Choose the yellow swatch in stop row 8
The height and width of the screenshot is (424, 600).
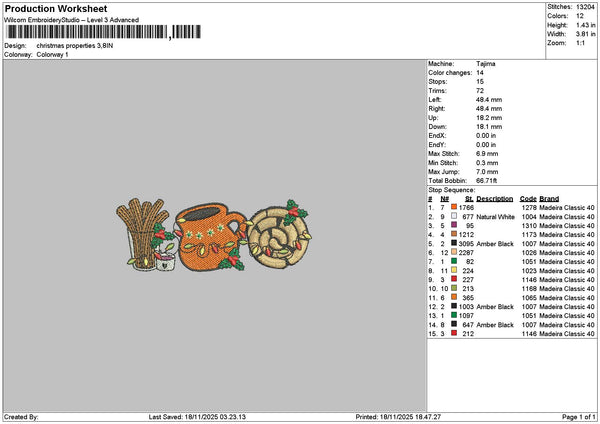(x=454, y=270)
